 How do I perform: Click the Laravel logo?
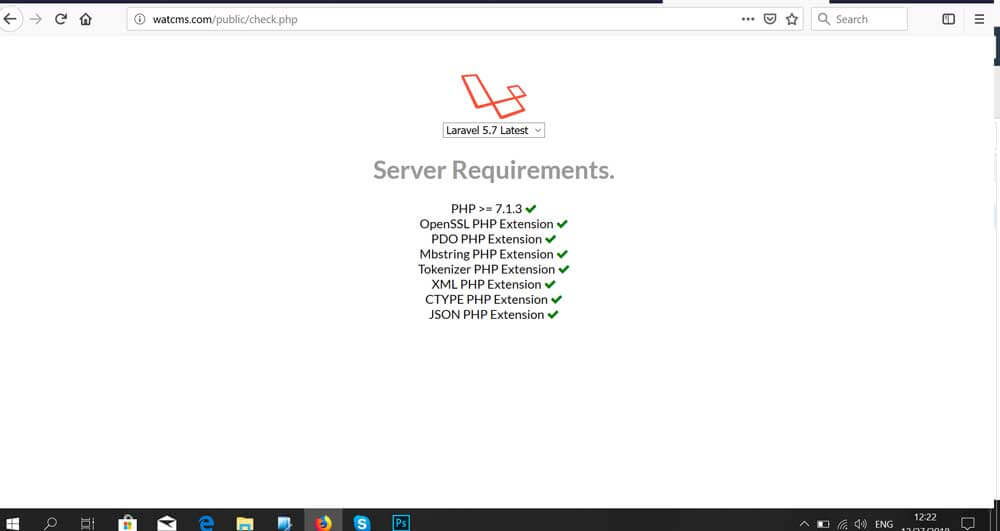pyautogui.click(x=494, y=96)
